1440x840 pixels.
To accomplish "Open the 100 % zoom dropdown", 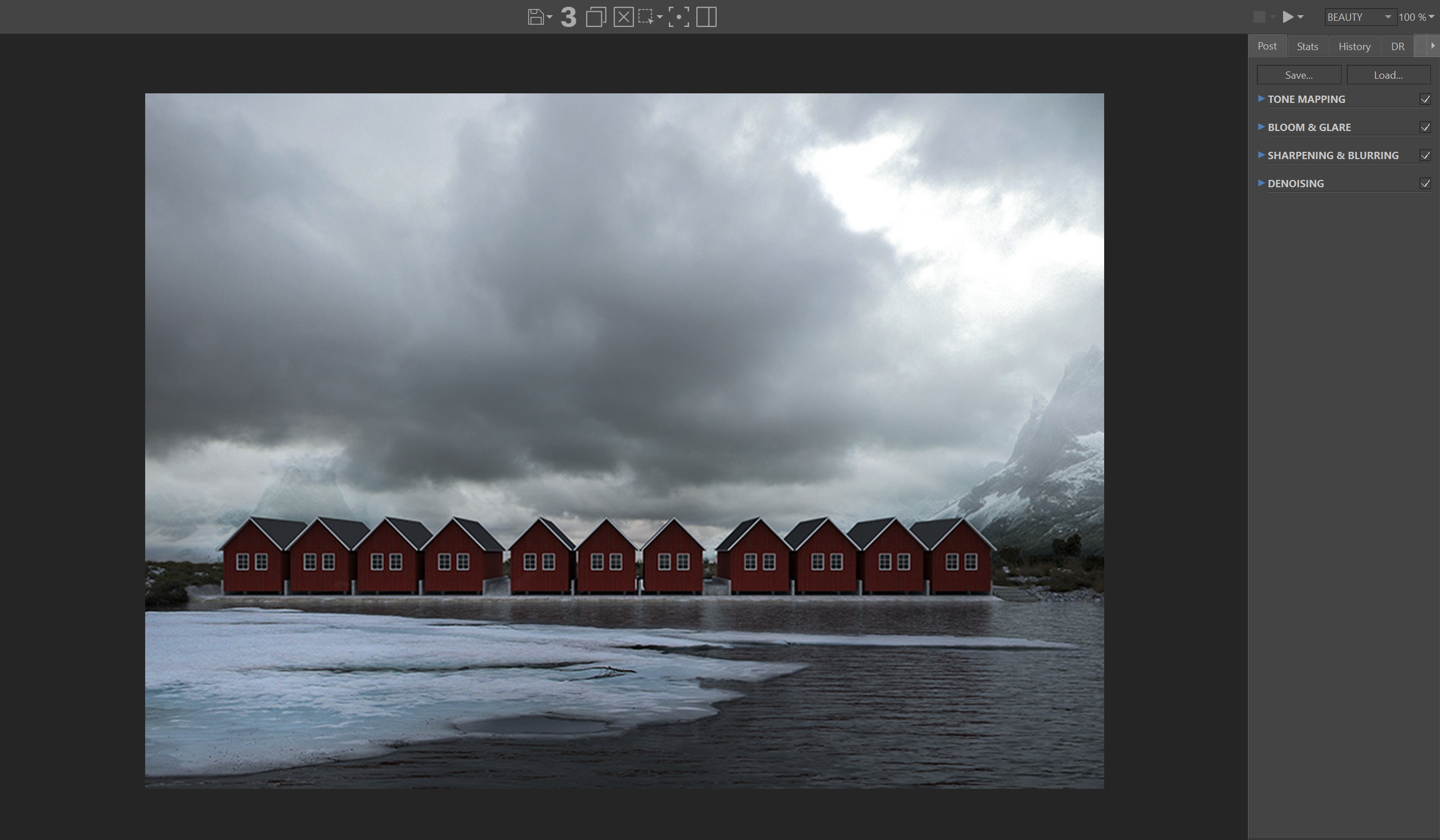I will coord(1416,17).
